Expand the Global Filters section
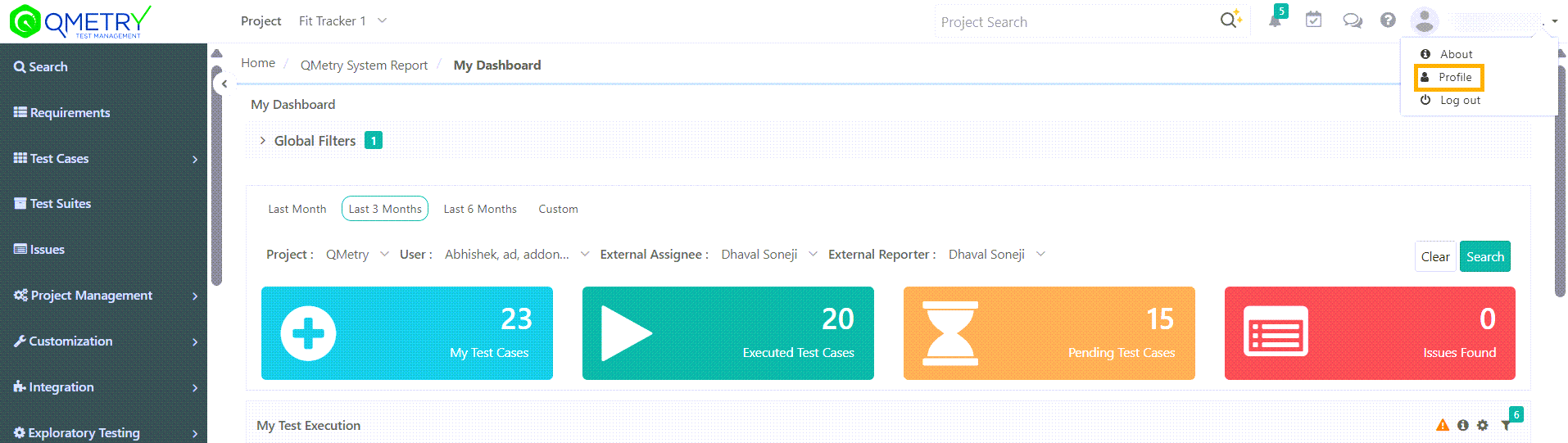The height and width of the screenshot is (443, 1568). pos(262,141)
